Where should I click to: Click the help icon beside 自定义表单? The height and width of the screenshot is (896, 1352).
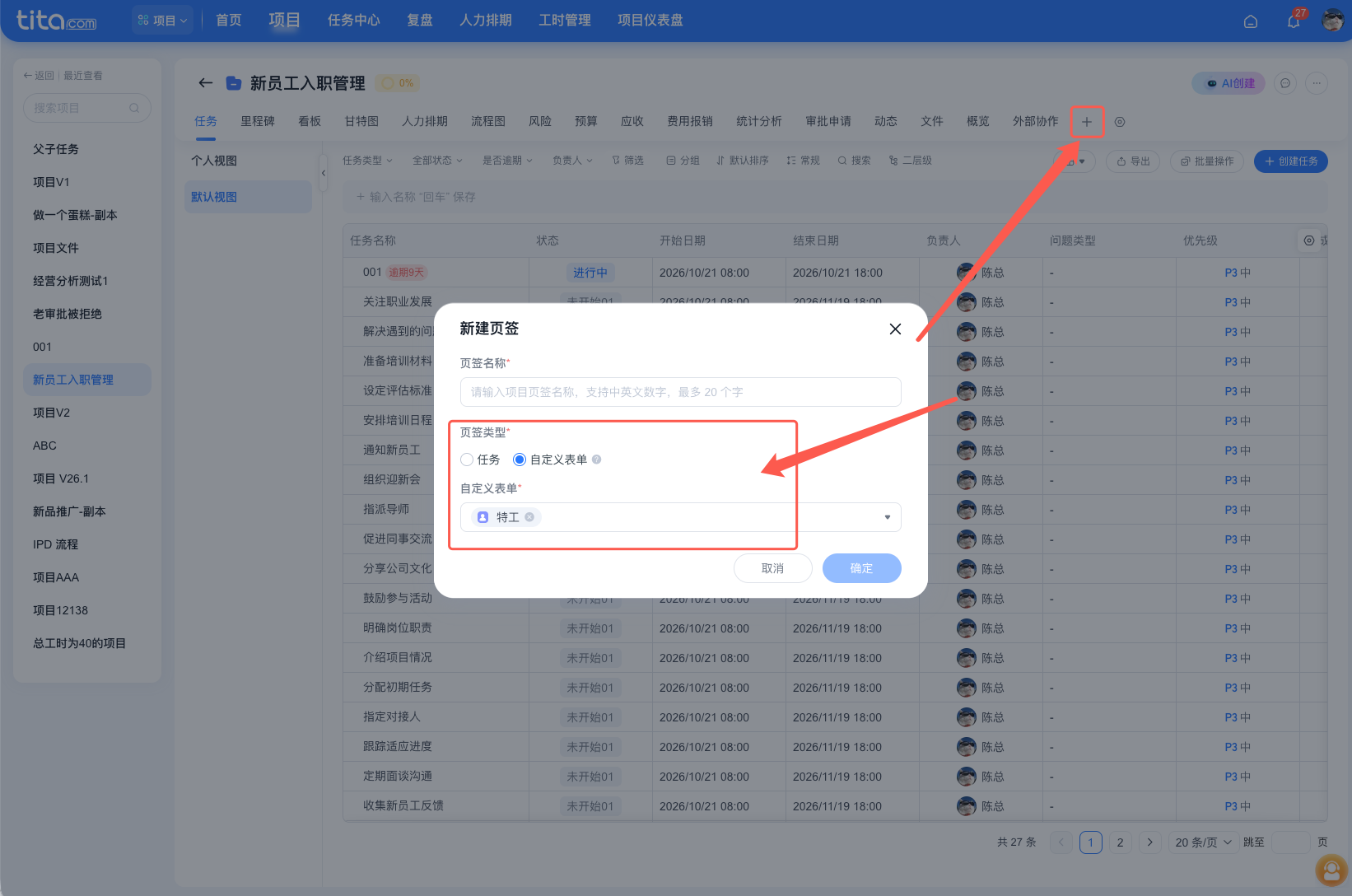coord(597,460)
